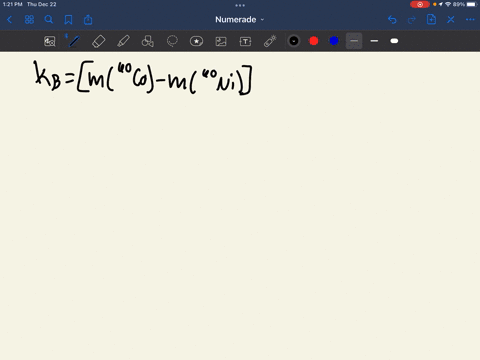Open the thumbnail grid view
The width and height of the screenshot is (480, 360).
[x=29, y=20]
